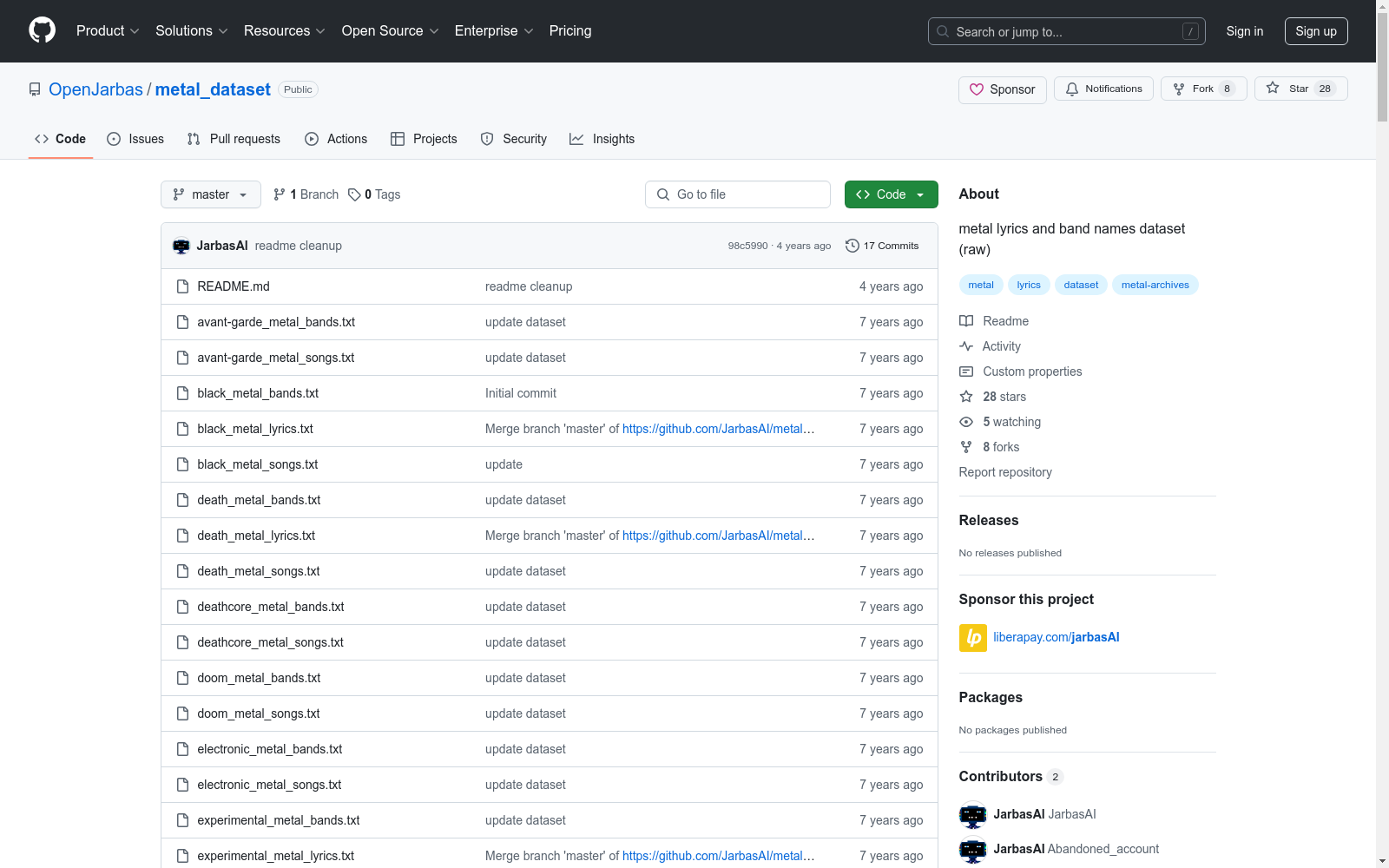Fork the repository with Fork button

pos(1203,89)
